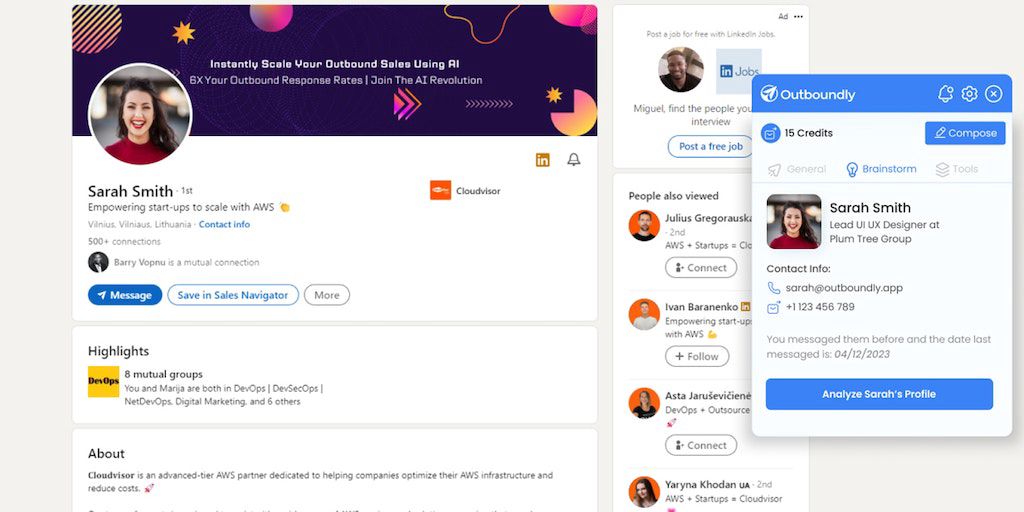
Task: Connect with Asta Jaruševičienė
Action: coord(701,445)
